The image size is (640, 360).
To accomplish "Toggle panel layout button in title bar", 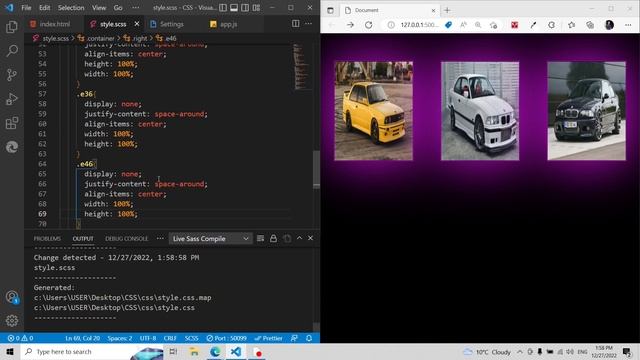I will (x=234, y=8).
